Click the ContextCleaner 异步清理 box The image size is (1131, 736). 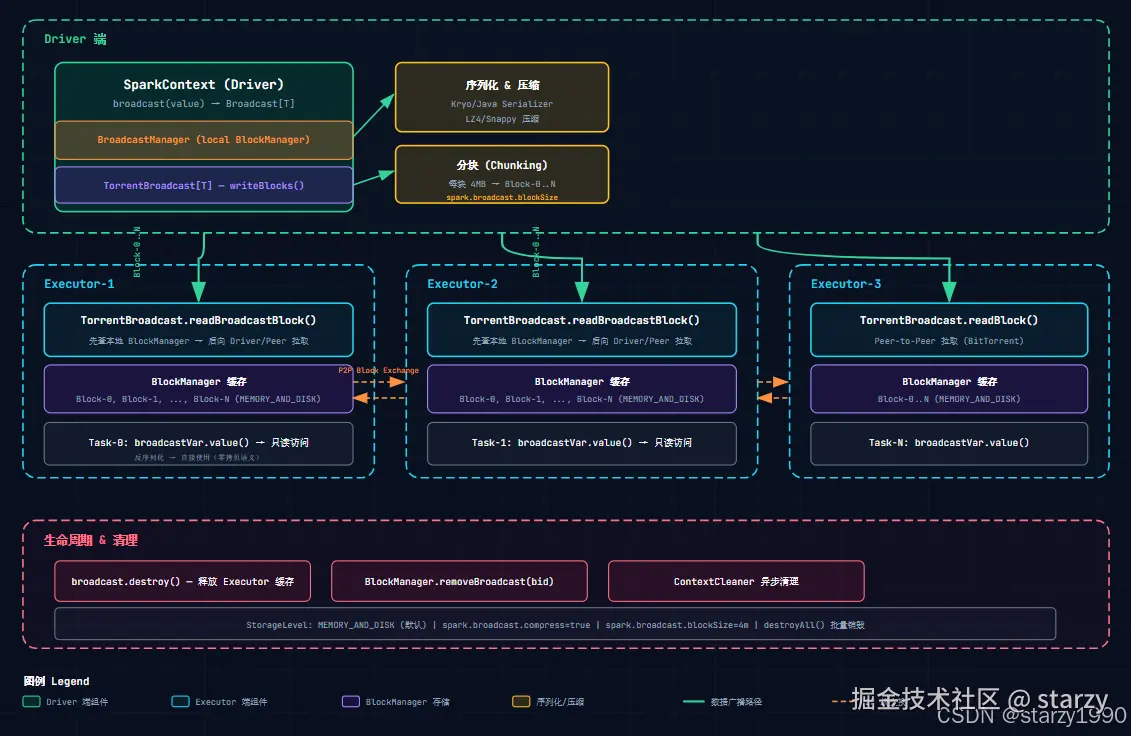click(x=736, y=581)
